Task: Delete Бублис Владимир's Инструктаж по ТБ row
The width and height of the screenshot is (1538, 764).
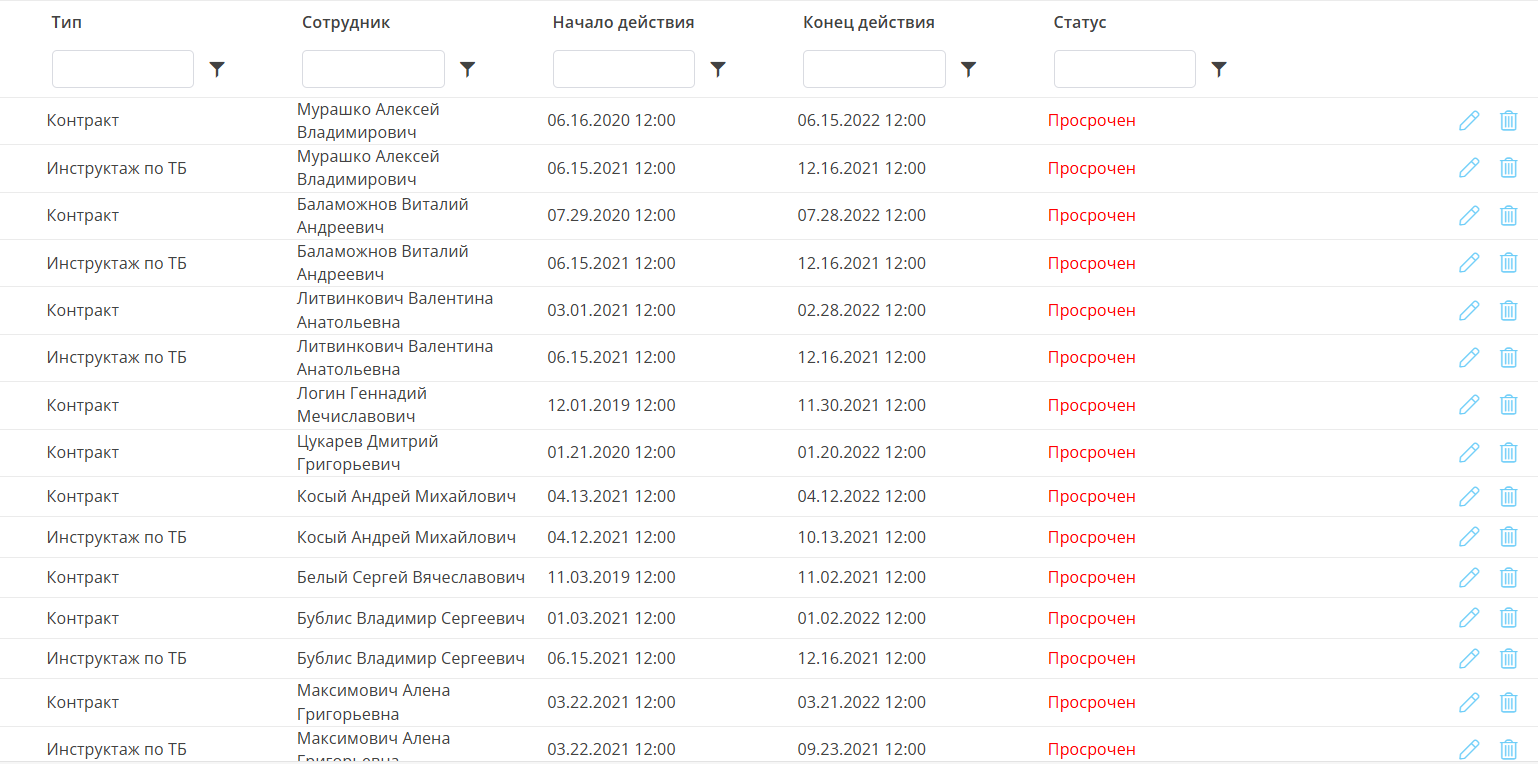Action: coord(1509,658)
